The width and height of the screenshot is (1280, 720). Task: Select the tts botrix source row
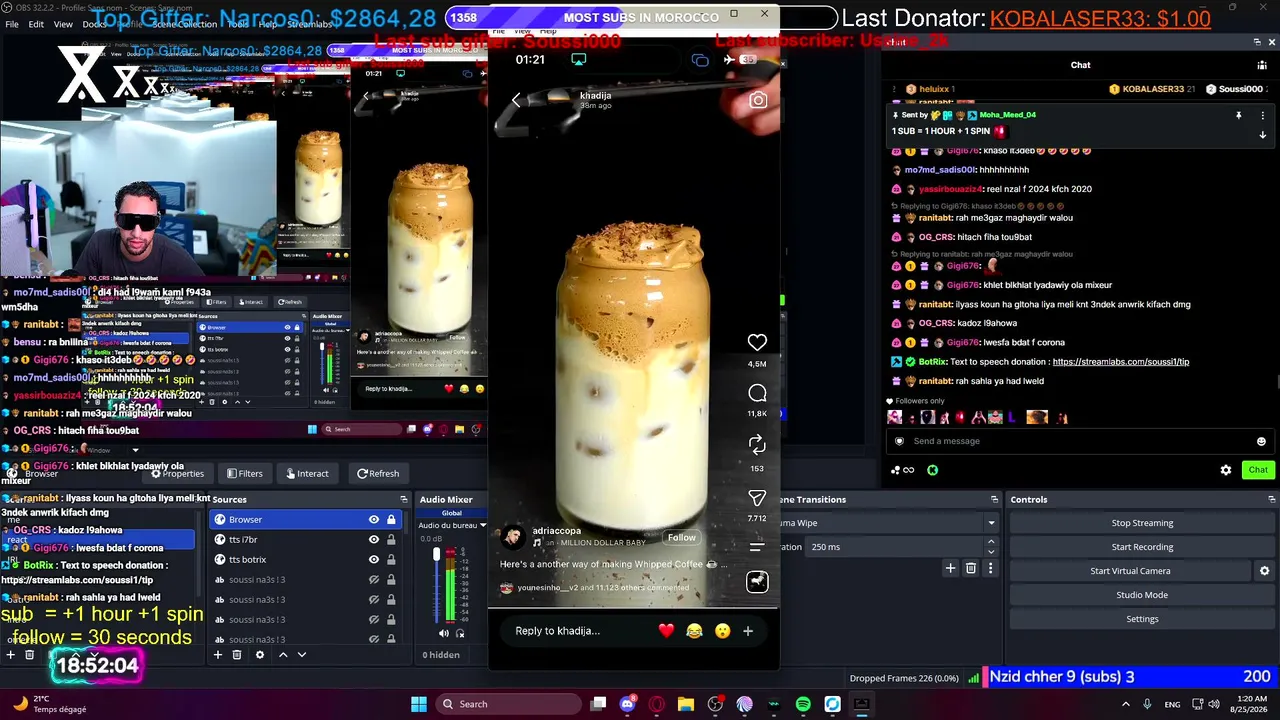point(305,560)
